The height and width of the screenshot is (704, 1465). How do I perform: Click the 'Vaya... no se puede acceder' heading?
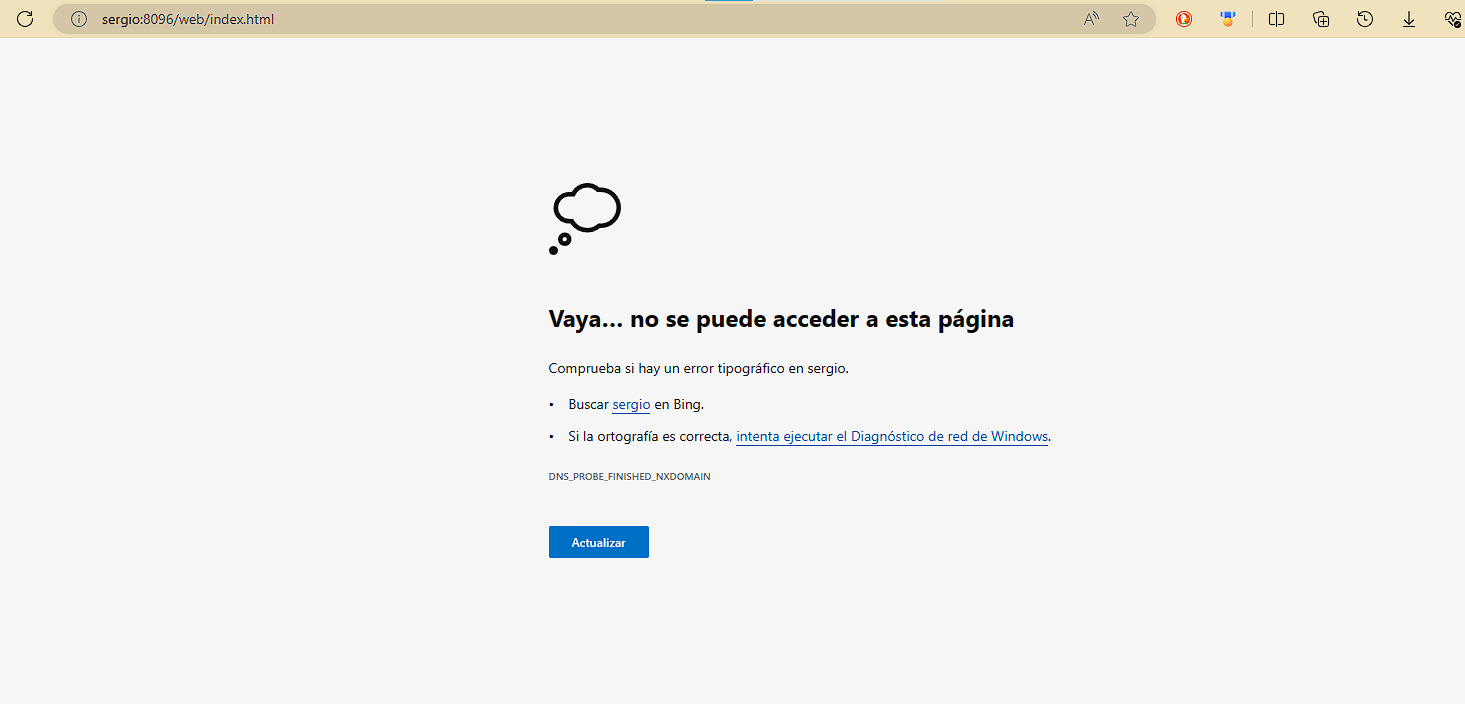781,319
